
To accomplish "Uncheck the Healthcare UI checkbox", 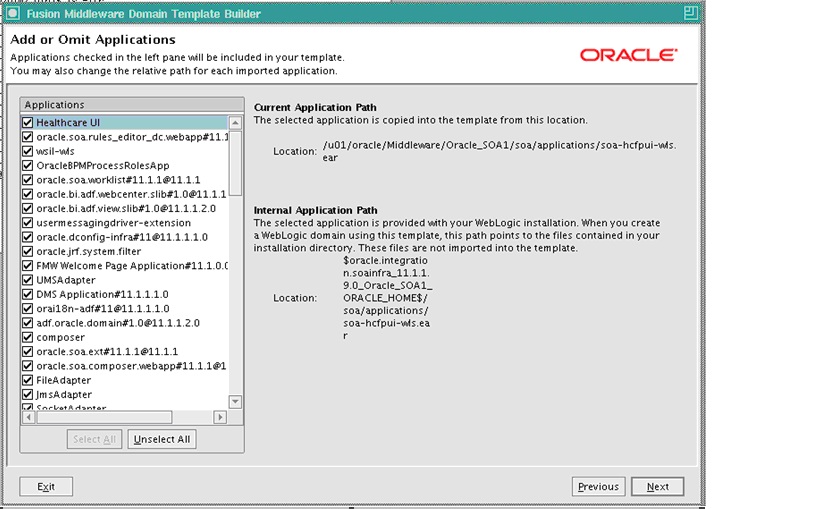I will [x=28, y=122].
